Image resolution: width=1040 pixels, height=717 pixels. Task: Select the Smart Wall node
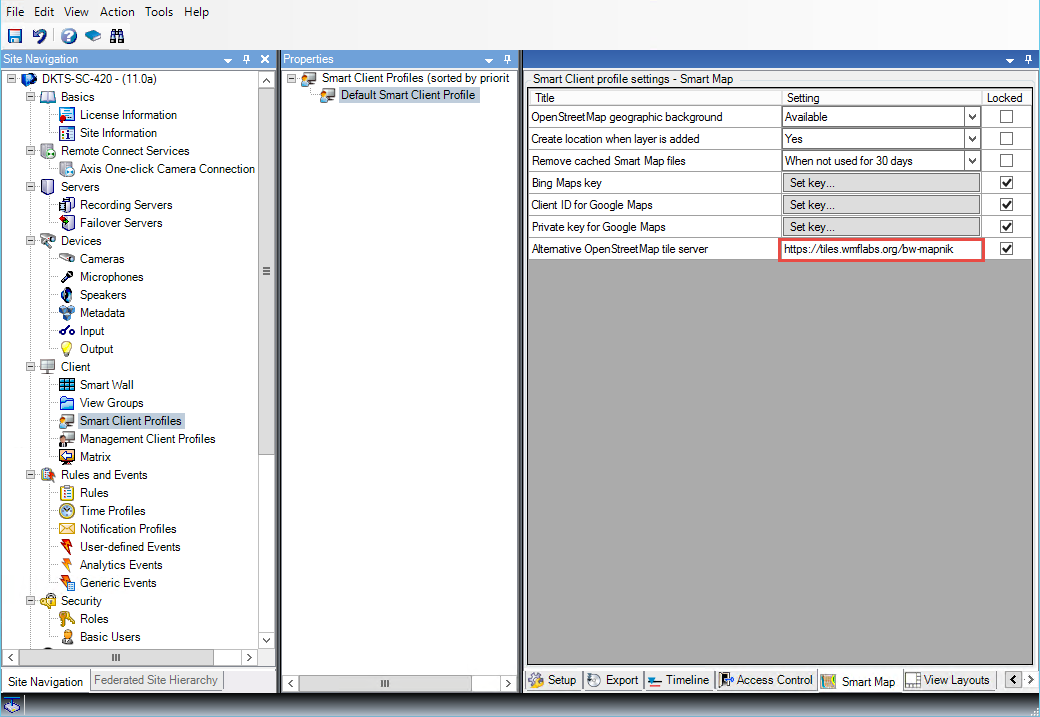(x=106, y=385)
